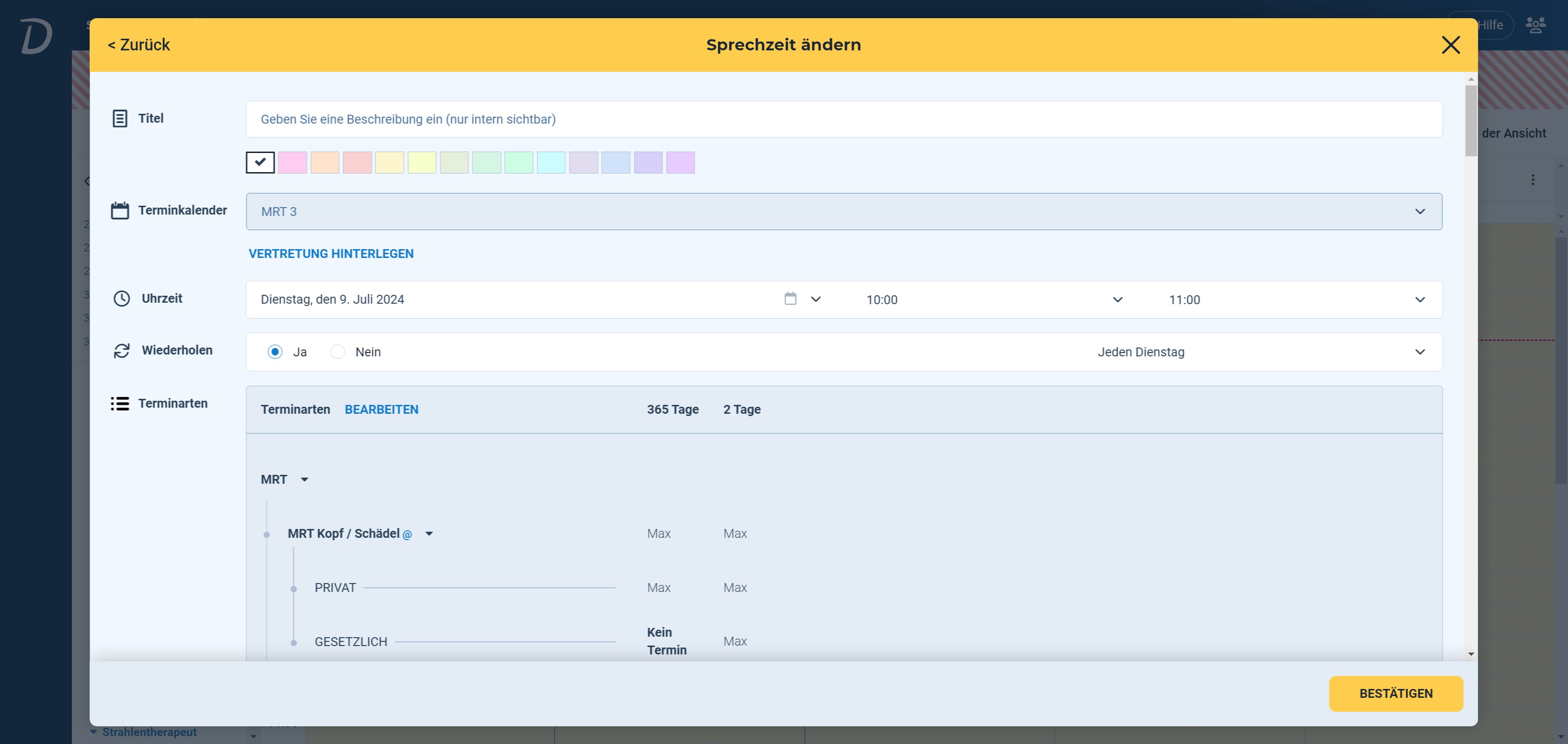The image size is (1568, 744).
Task: Click the 2 Tage Max for MRT Kopf / Schädel
Action: (735, 534)
